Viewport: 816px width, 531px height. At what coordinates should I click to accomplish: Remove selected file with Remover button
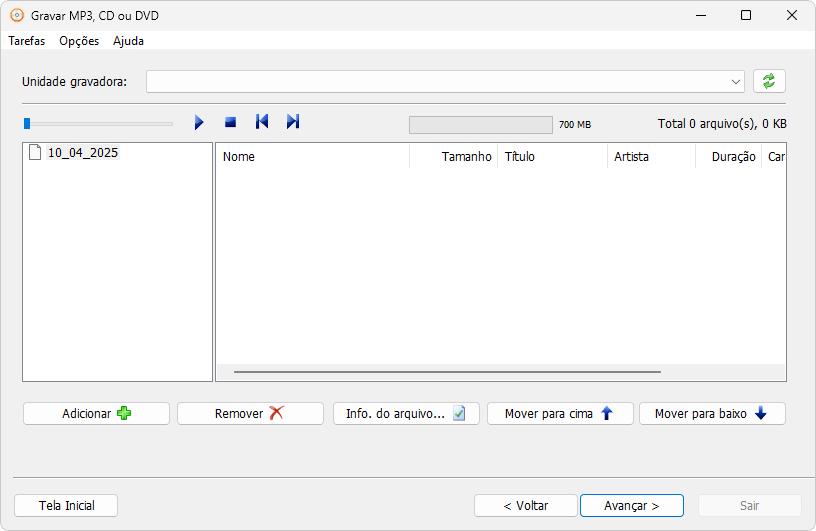tap(250, 413)
